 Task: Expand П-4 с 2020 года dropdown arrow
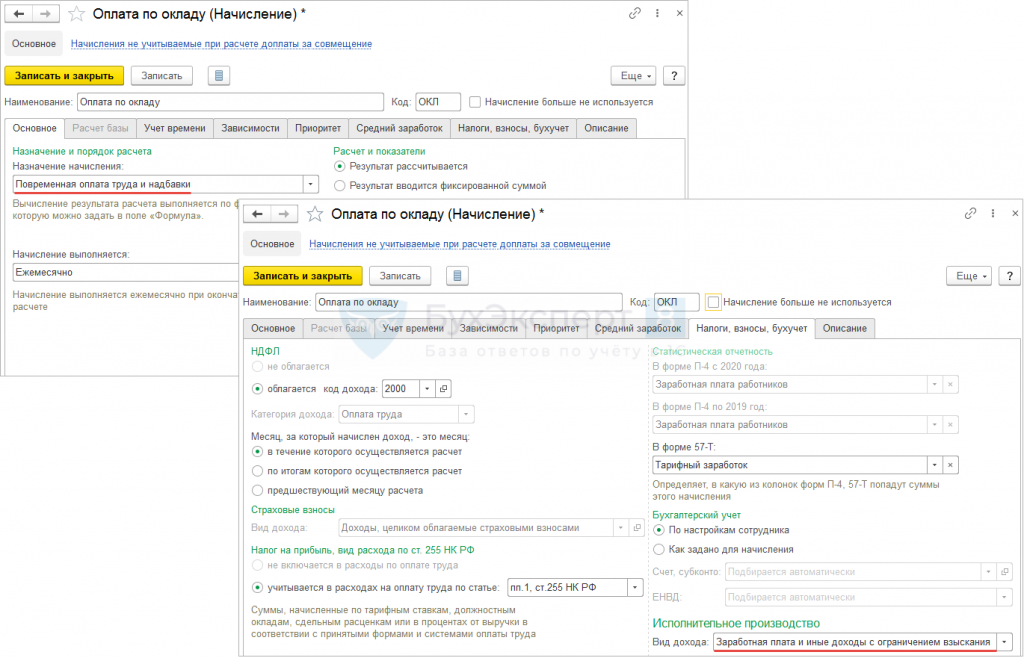(x=935, y=384)
